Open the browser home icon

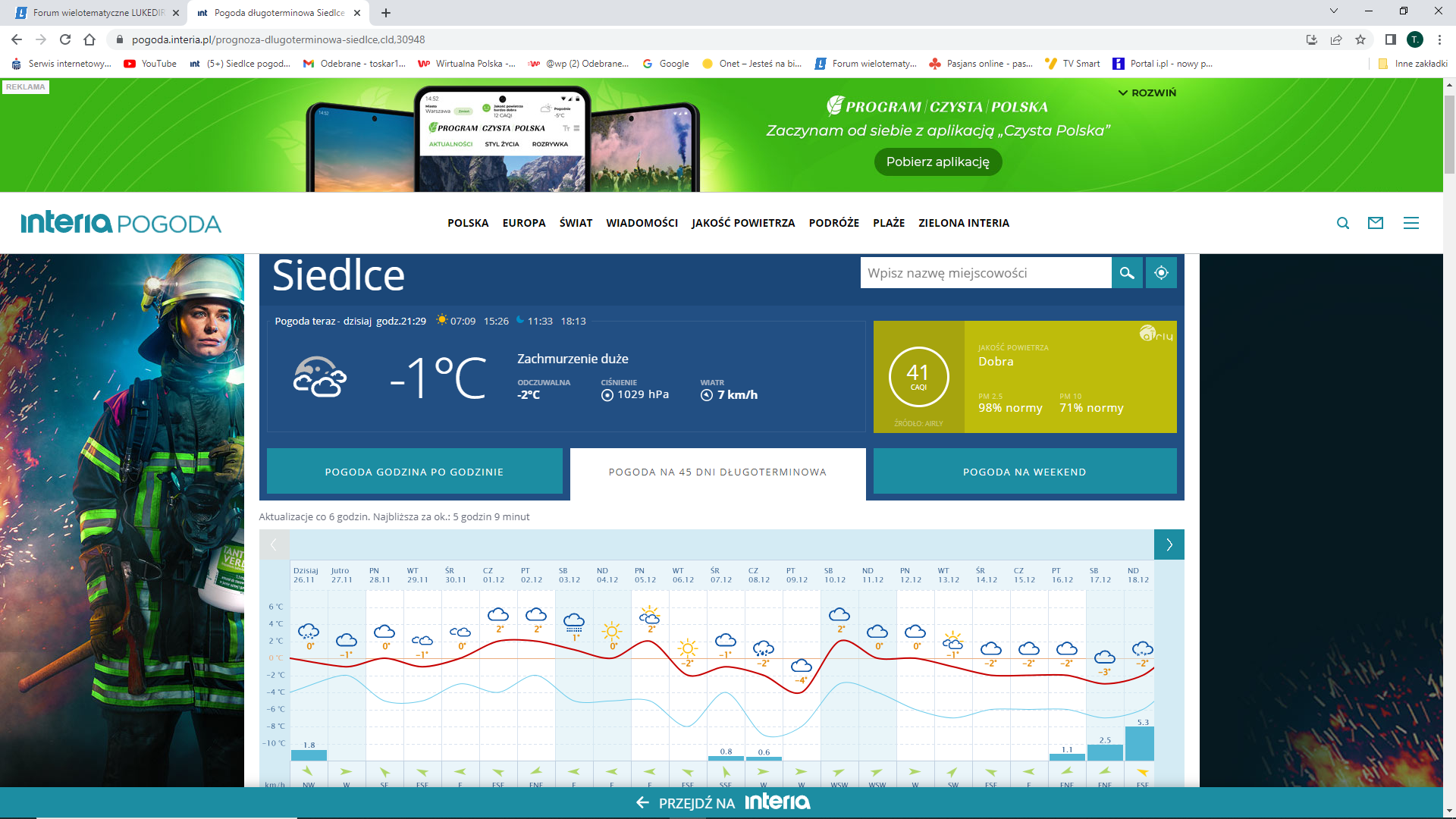coord(89,39)
